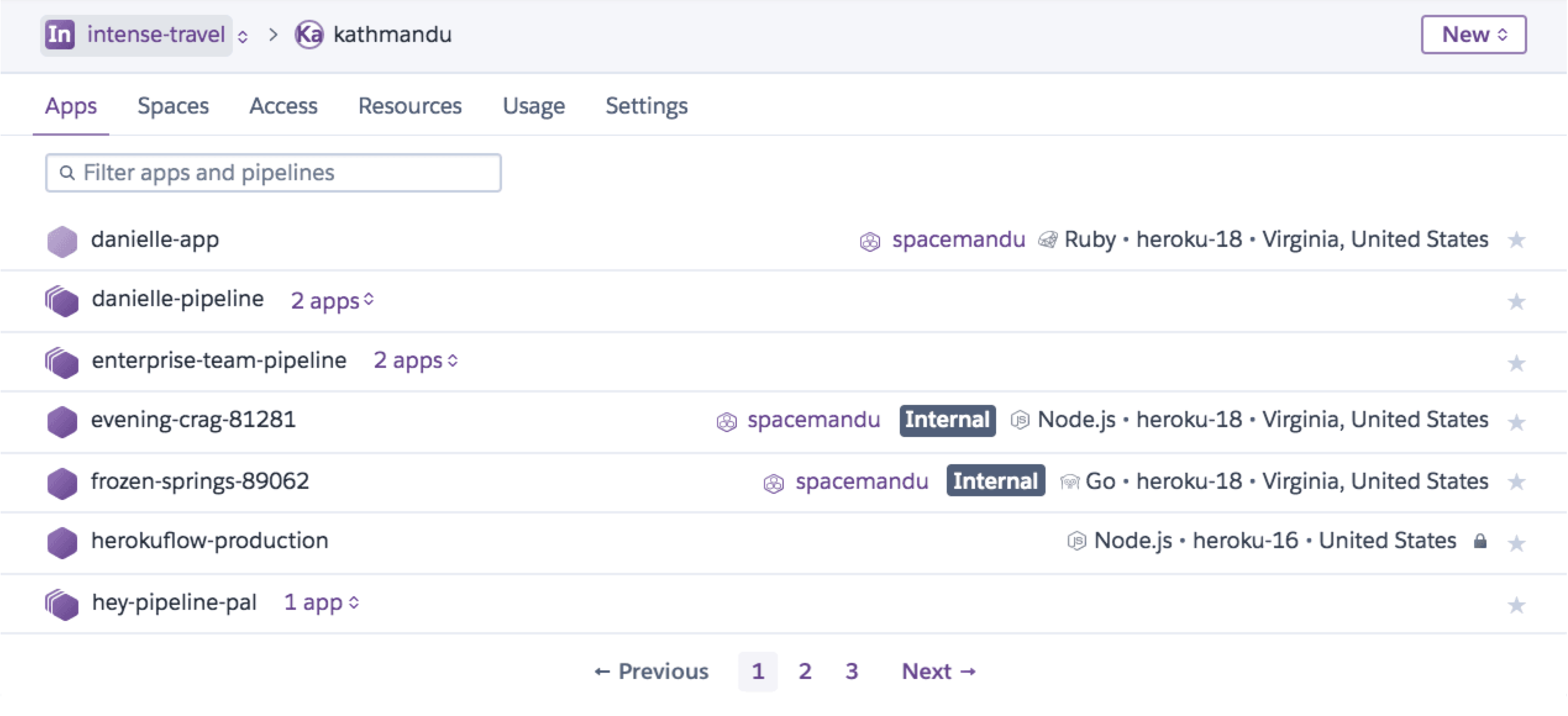Open the New dropdown button
The image size is (1568, 716).
tap(1474, 35)
